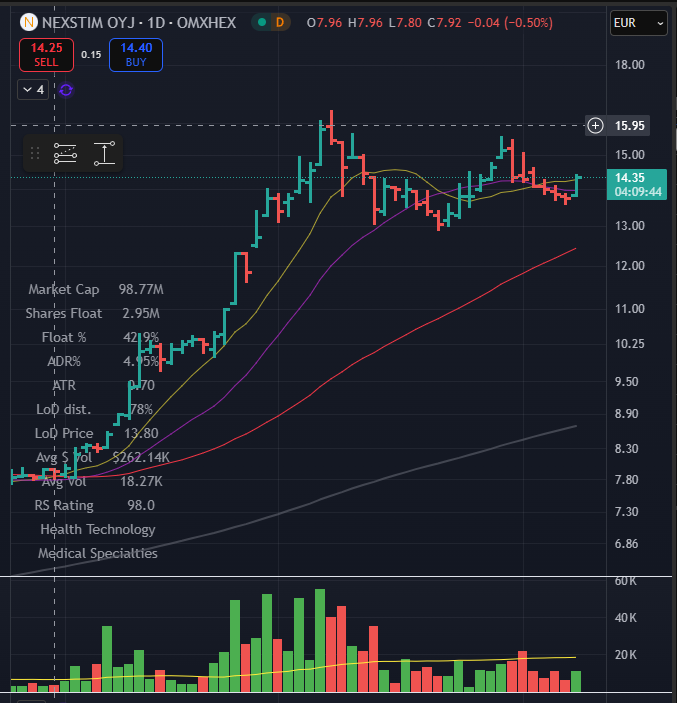
Task: Click the 0.15 spread value
Action: (x=91, y=55)
